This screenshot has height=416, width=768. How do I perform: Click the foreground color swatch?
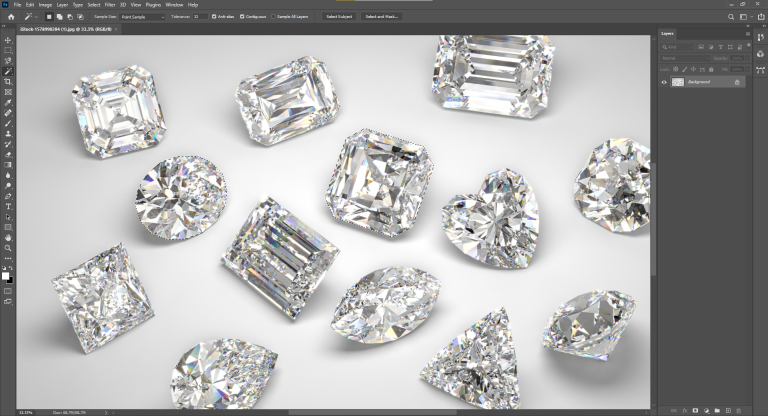click(x=7, y=275)
